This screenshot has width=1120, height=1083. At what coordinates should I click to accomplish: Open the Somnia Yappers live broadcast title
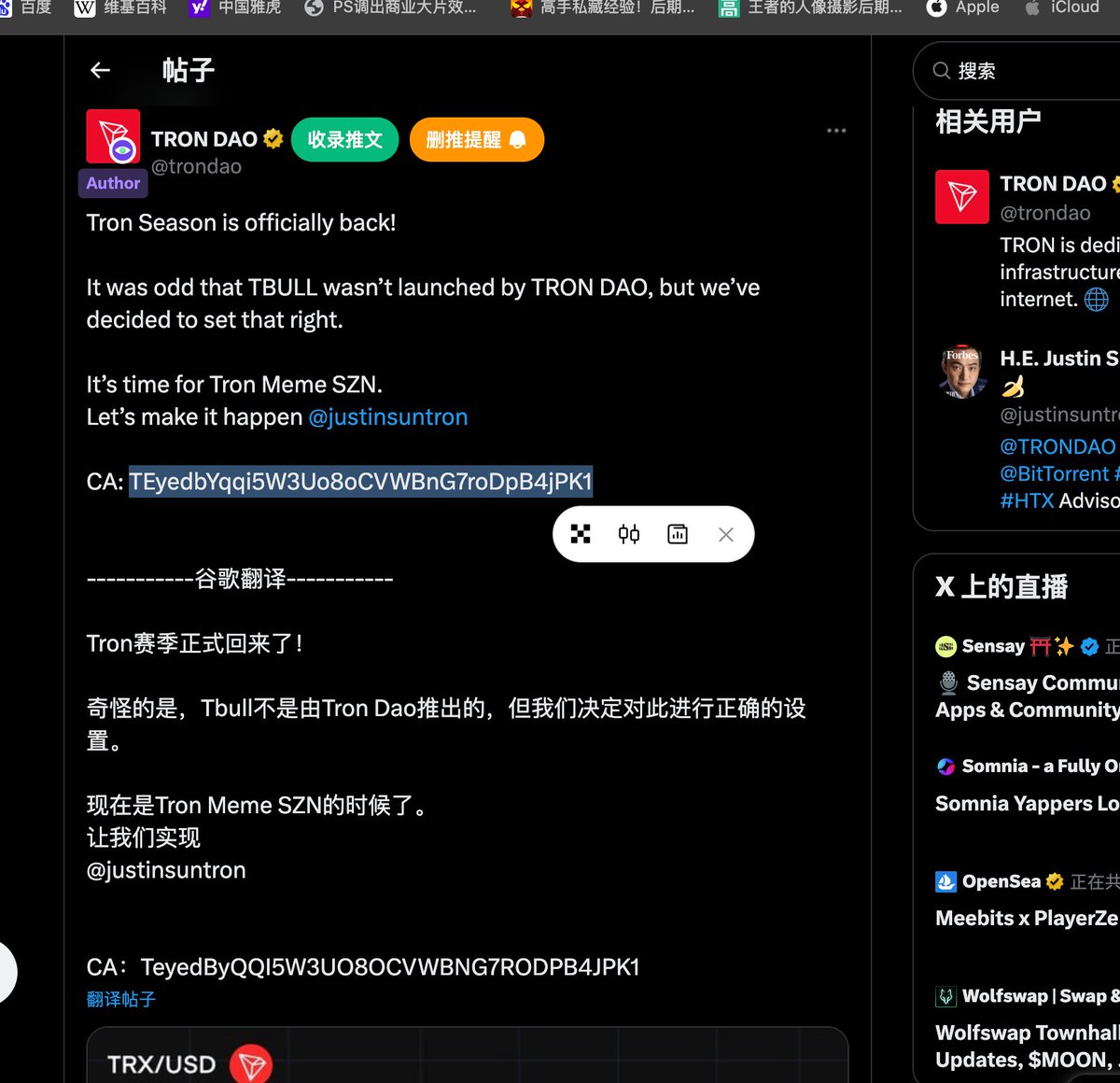pyautogui.click(x=1028, y=804)
